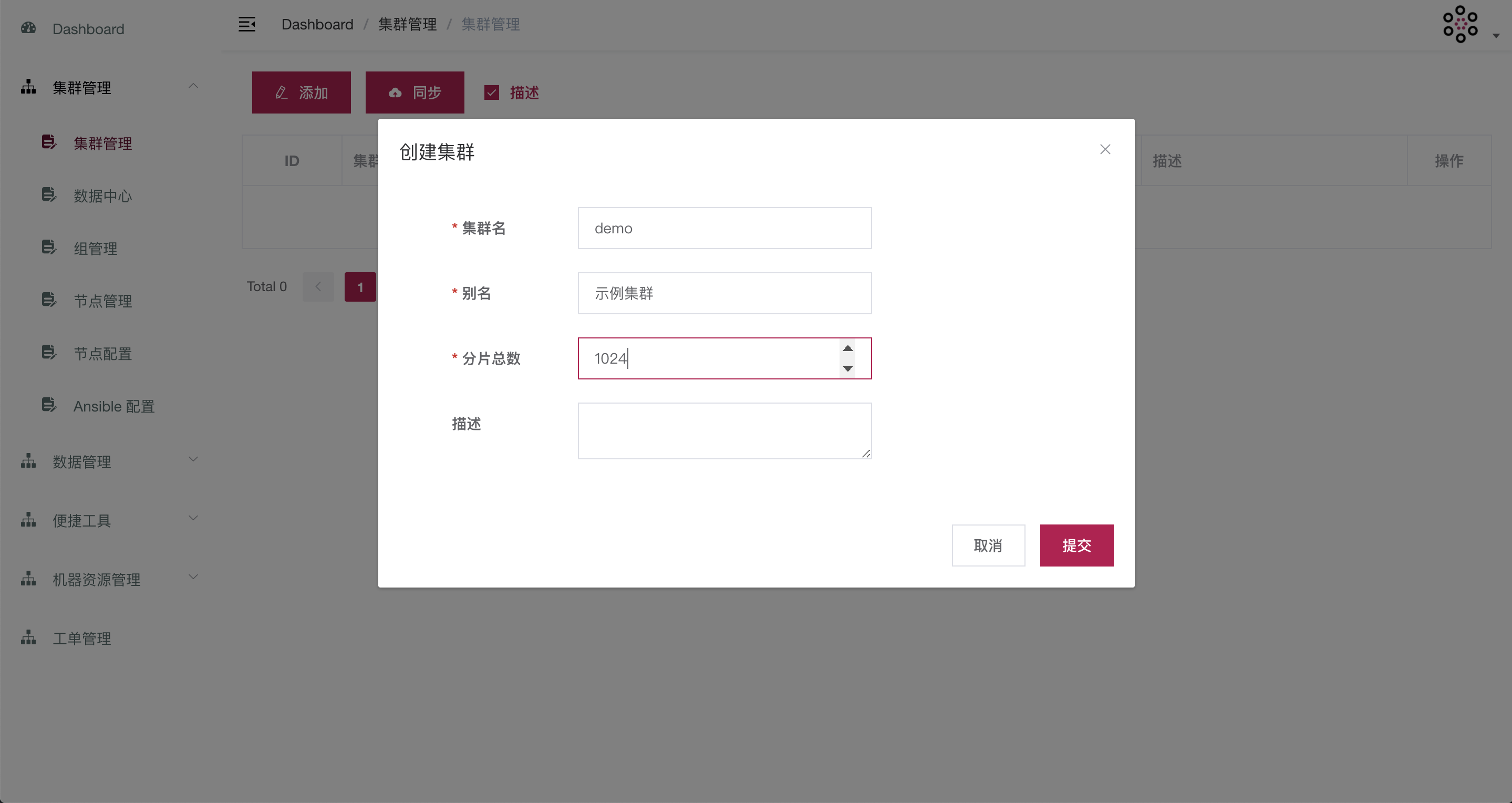Click the 添加 button's pencil icon
Viewport: 1512px width, 803px height.
282,92
